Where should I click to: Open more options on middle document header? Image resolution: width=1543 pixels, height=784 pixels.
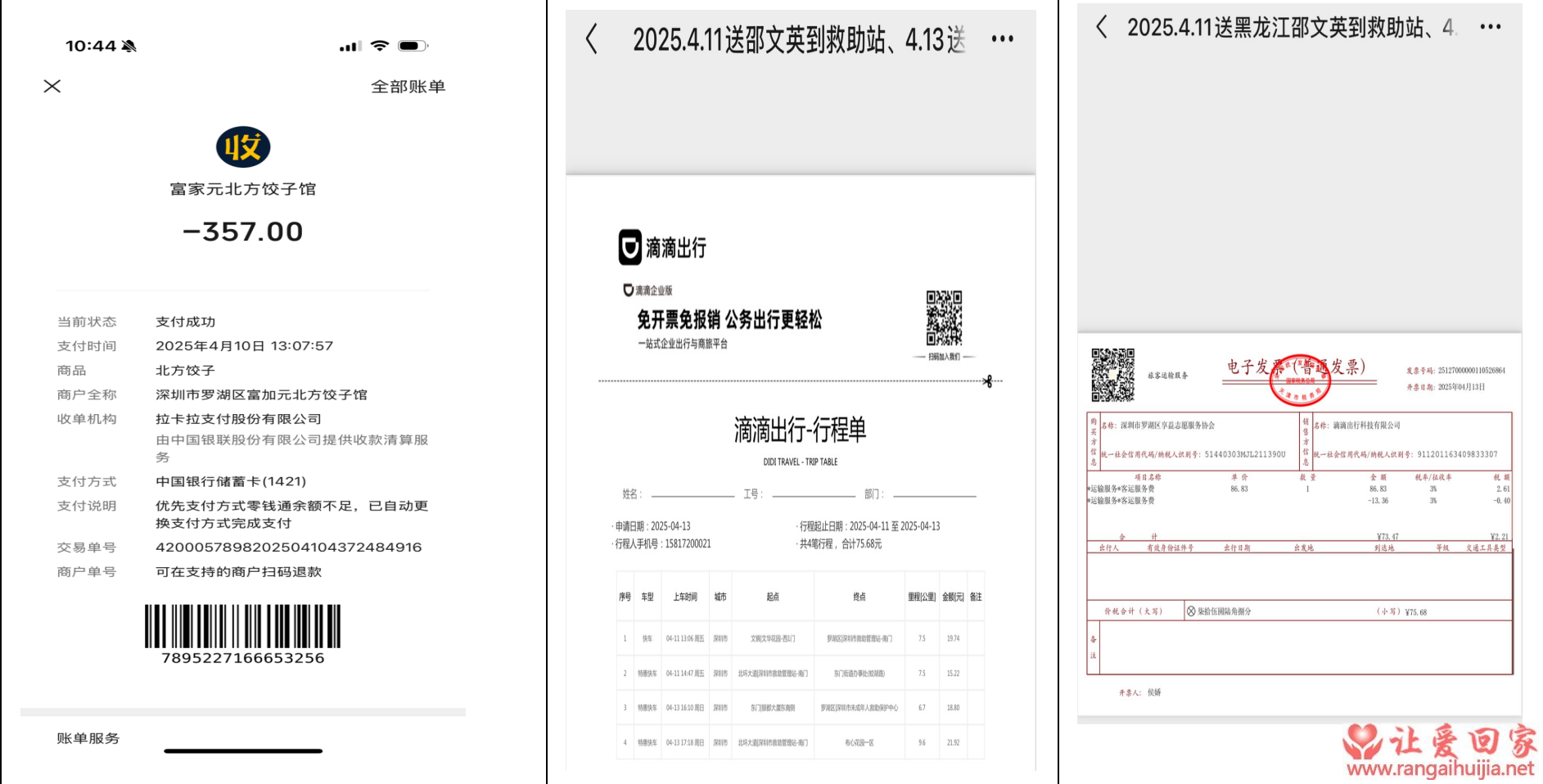point(1002,39)
